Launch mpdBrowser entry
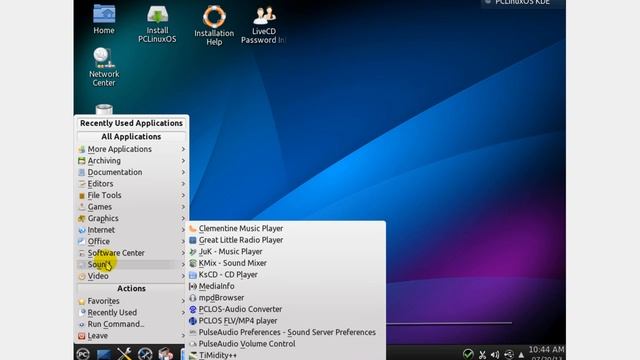640x360 pixels. click(x=286, y=298)
